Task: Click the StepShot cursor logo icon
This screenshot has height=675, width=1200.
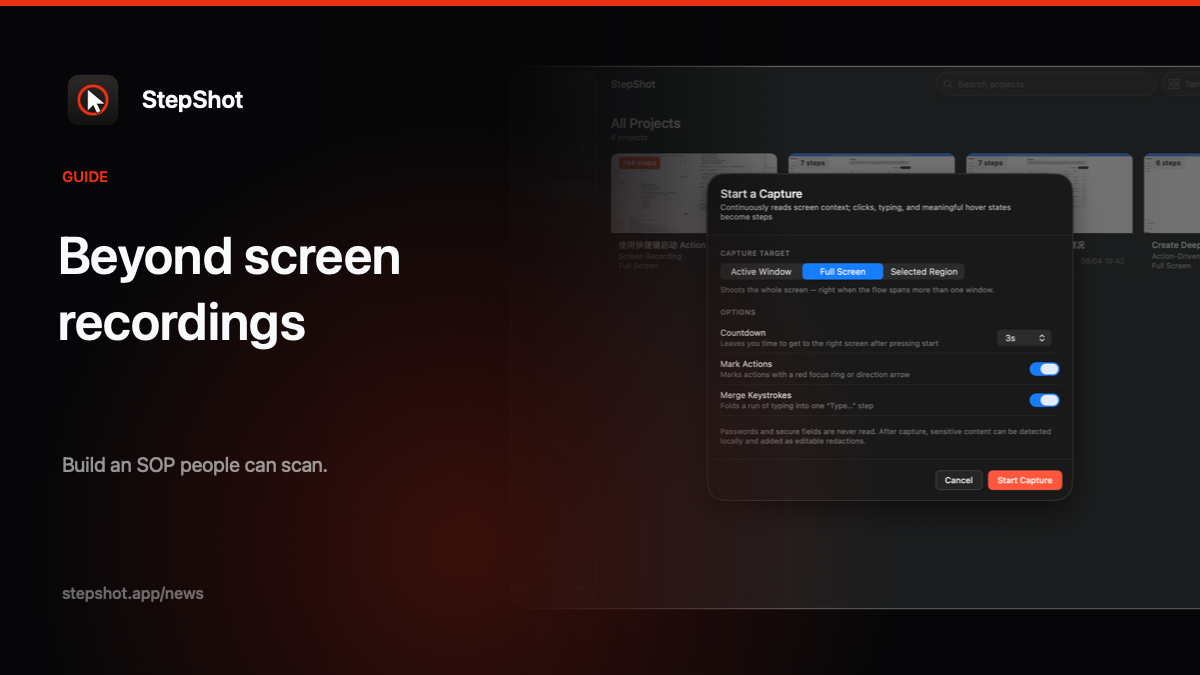Action: [93, 100]
